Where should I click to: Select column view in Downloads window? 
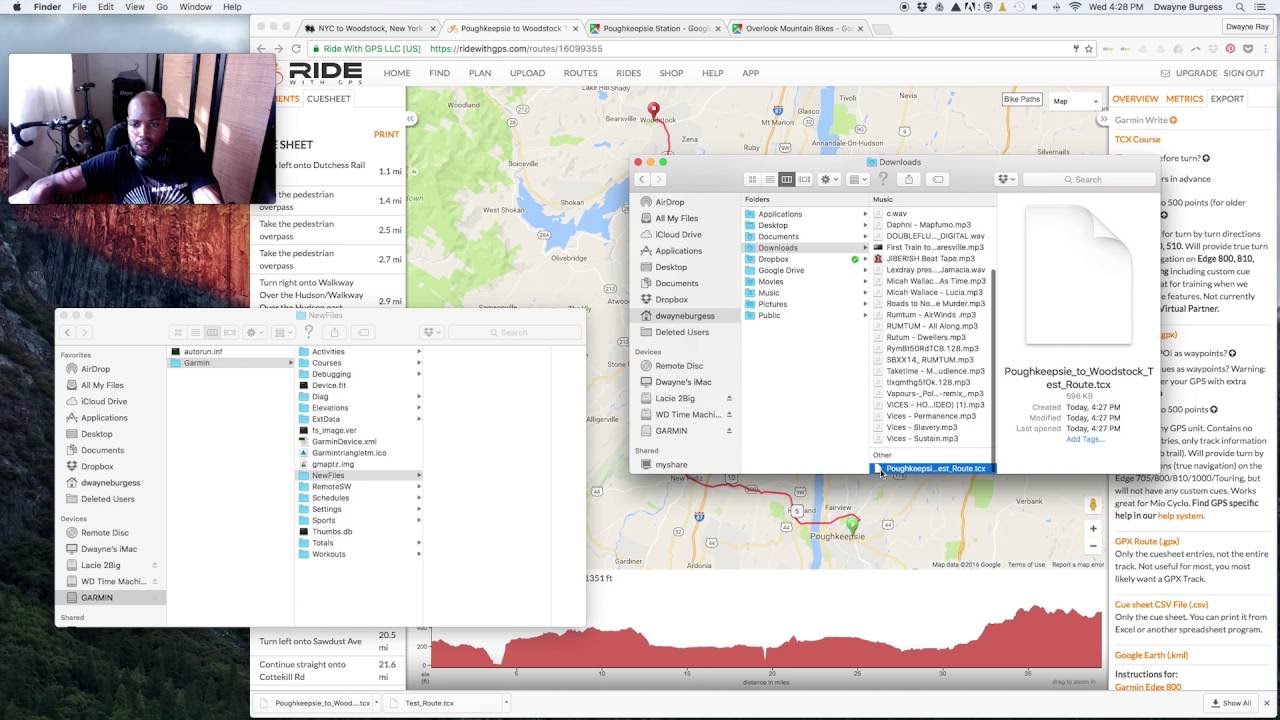tap(787, 179)
